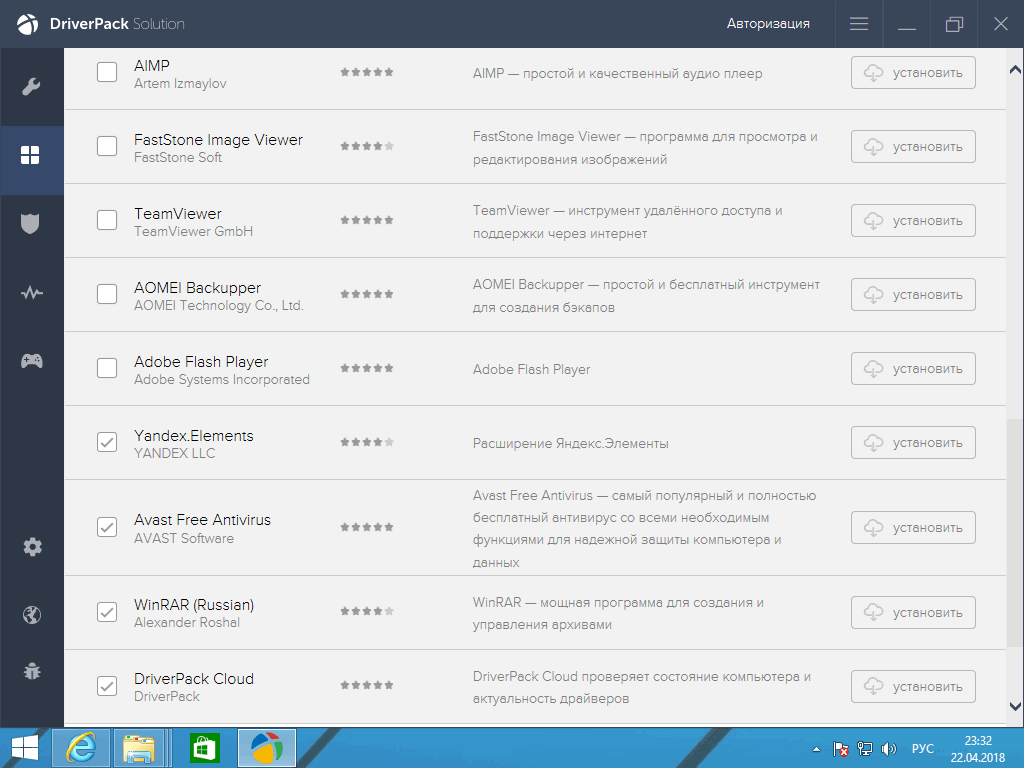Uncheck the WinRAR (Russian) checkbox
Screen dimensions: 1024x768
[107, 612]
